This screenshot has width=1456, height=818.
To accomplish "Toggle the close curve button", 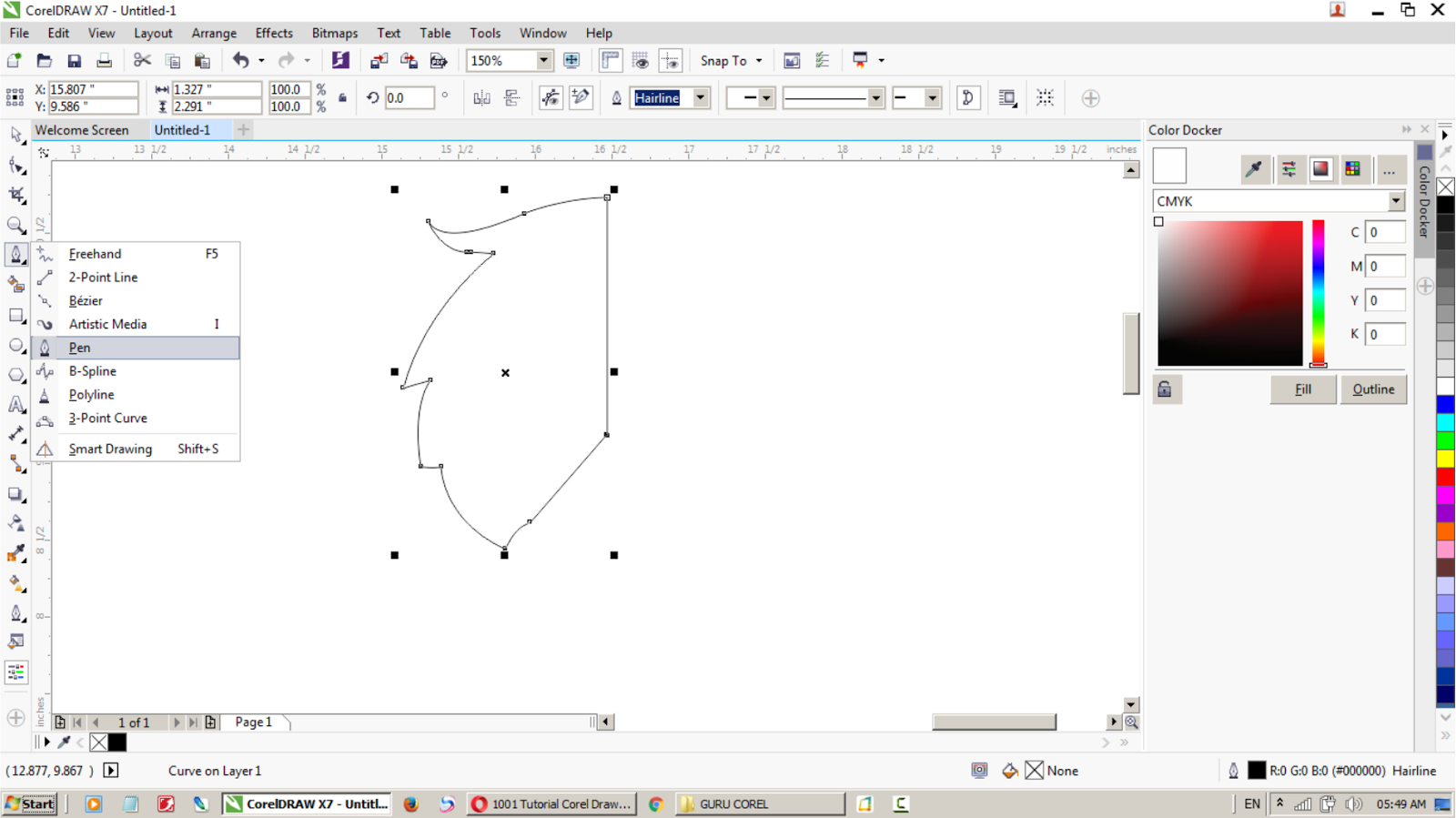I will click(968, 98).
